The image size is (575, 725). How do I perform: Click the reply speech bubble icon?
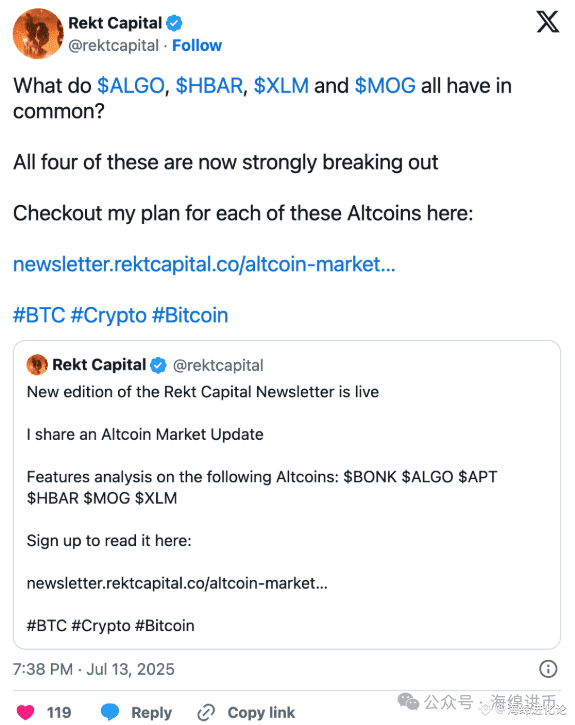click(x=110, y=712)
